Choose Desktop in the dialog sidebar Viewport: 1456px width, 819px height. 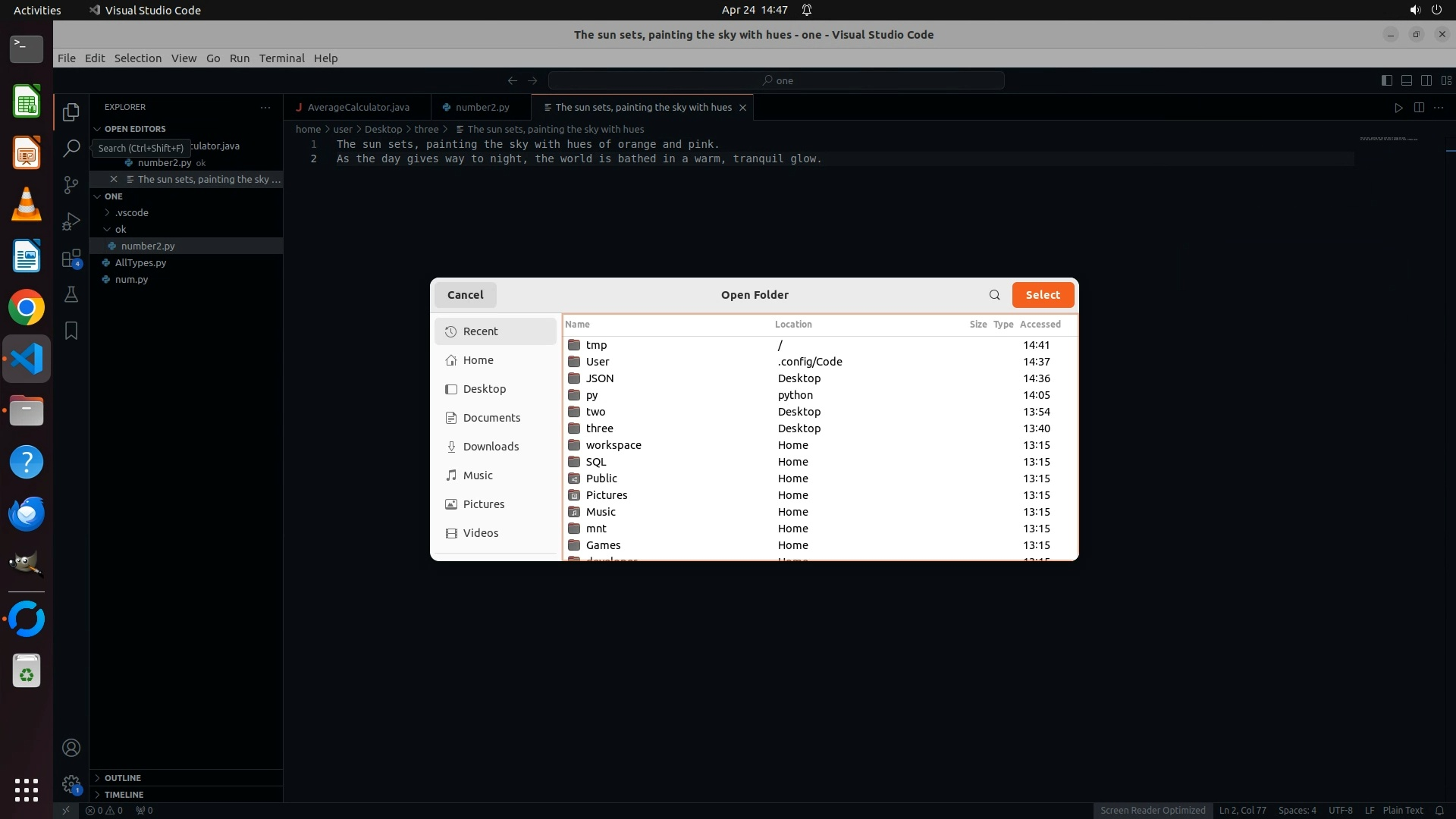[x=484, y=389]
